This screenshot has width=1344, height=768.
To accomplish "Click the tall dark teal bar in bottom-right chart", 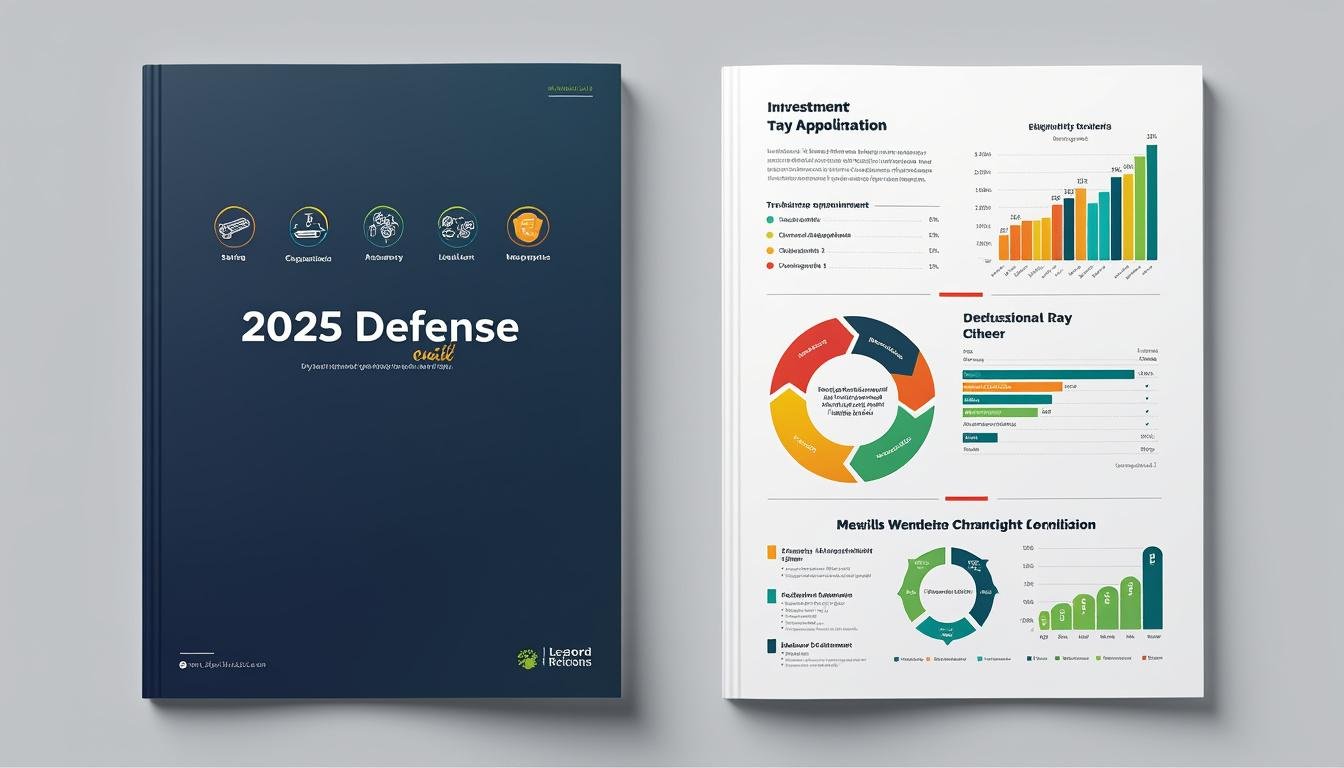I will point(1152,589).
